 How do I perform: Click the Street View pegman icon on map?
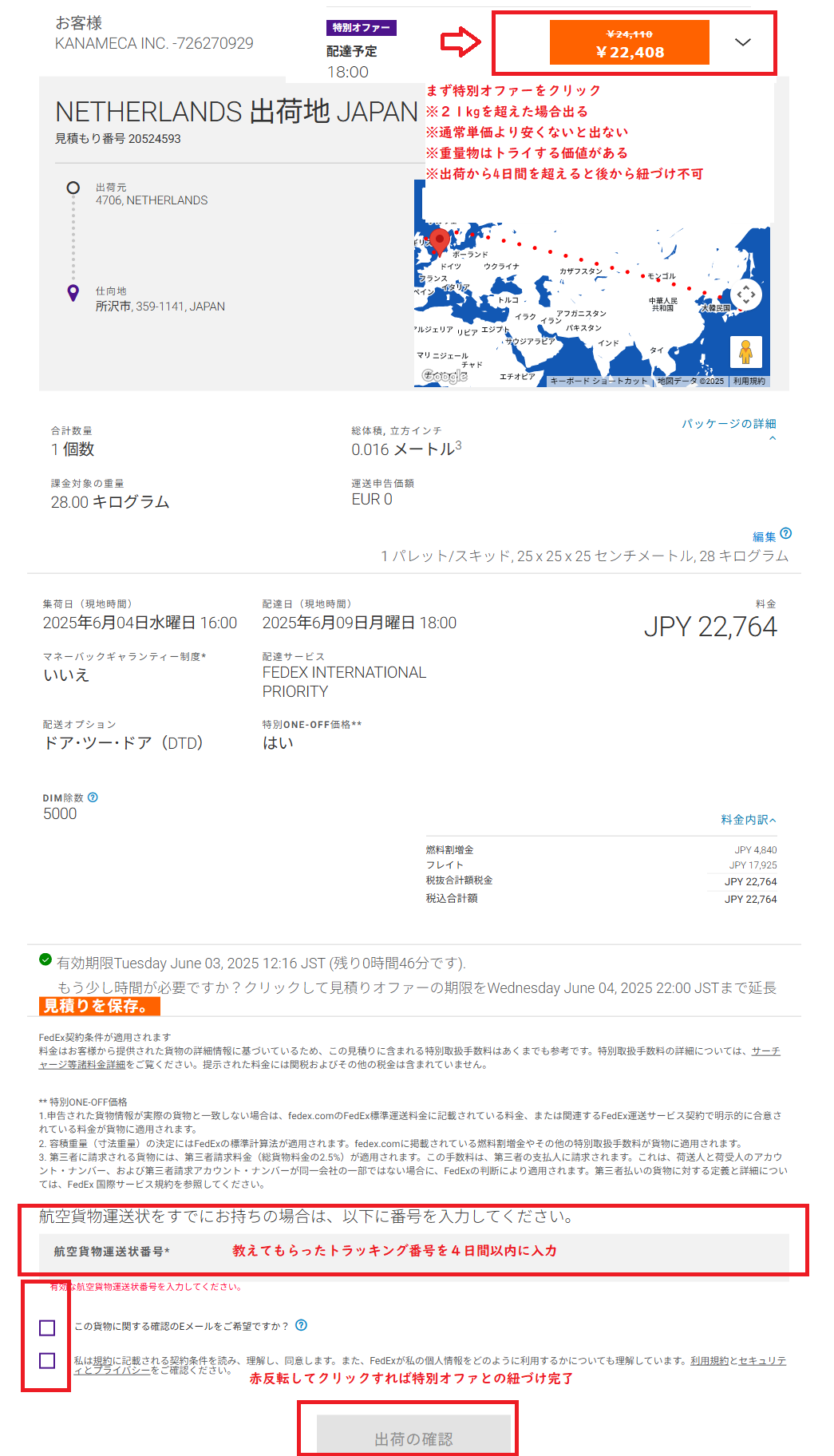pos(745,351)
